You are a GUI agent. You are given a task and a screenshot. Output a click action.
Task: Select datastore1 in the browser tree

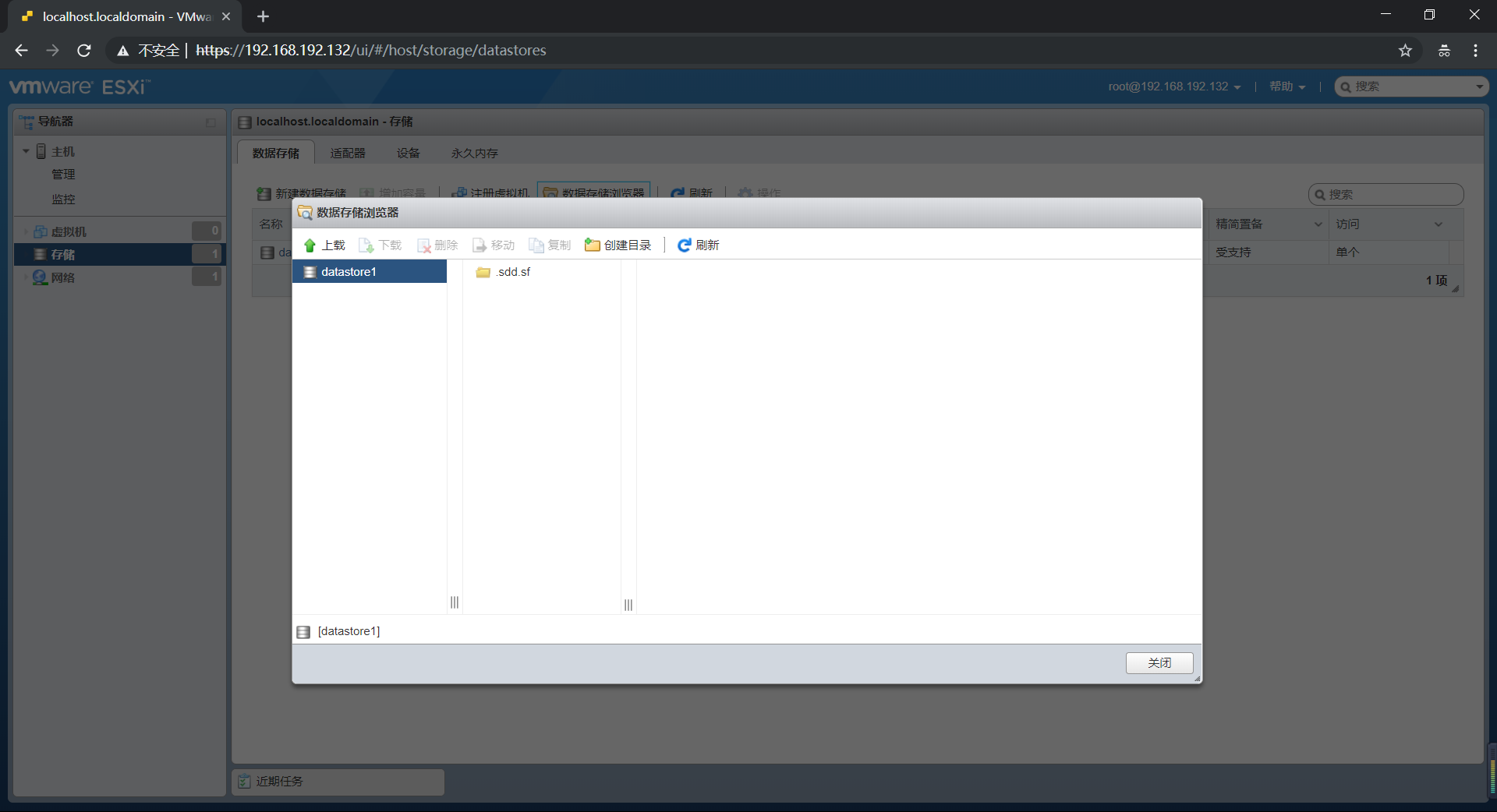pyautogui.click(x=370, y=272)
